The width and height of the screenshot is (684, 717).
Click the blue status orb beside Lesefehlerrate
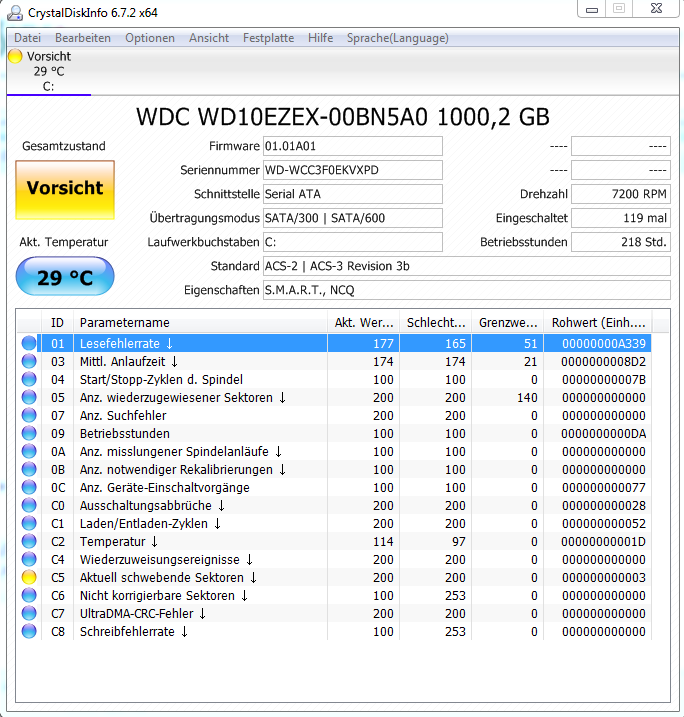[x=29, y=343]
